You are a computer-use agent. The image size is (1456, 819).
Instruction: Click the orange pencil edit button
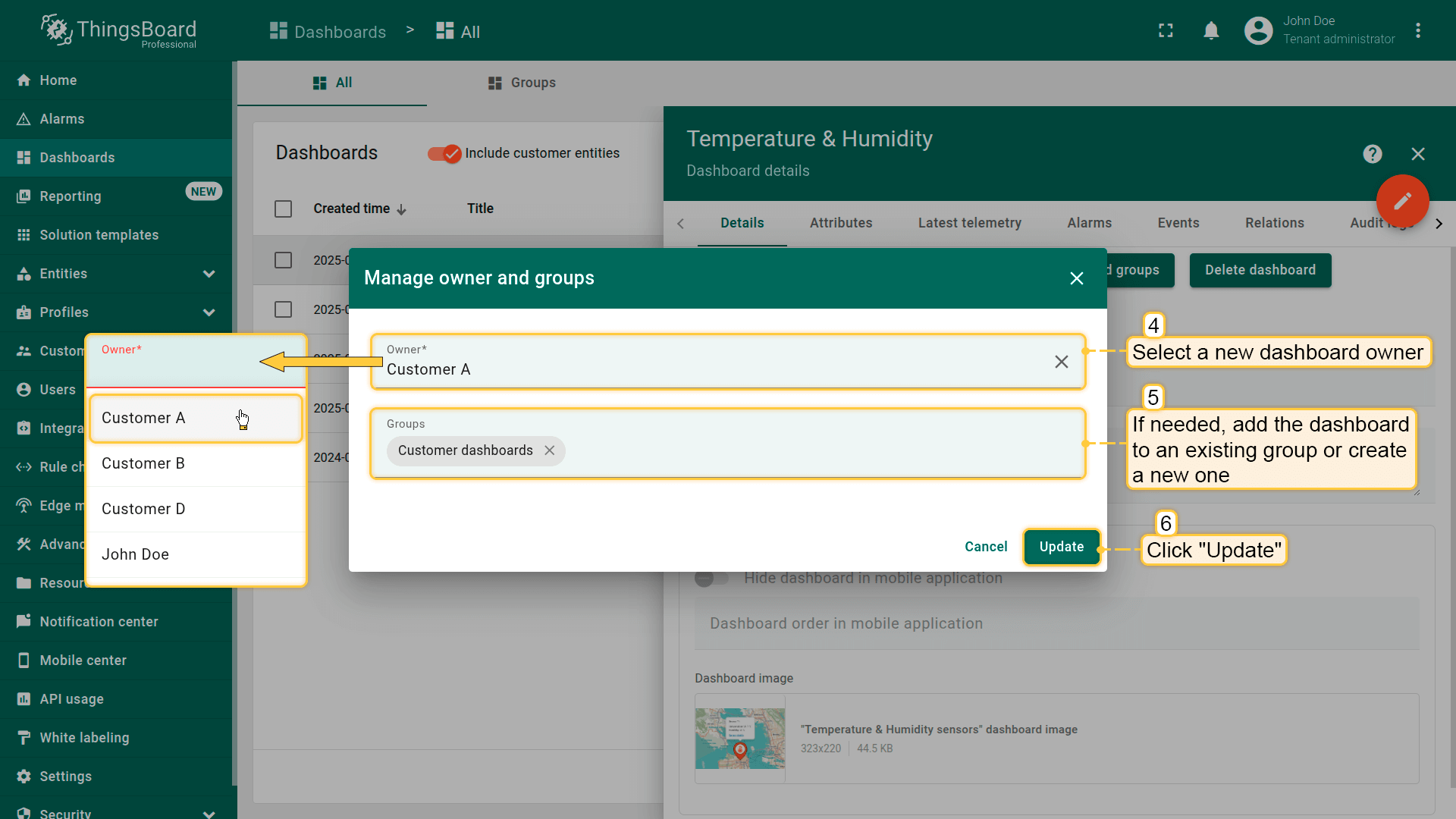(1402, 201)
